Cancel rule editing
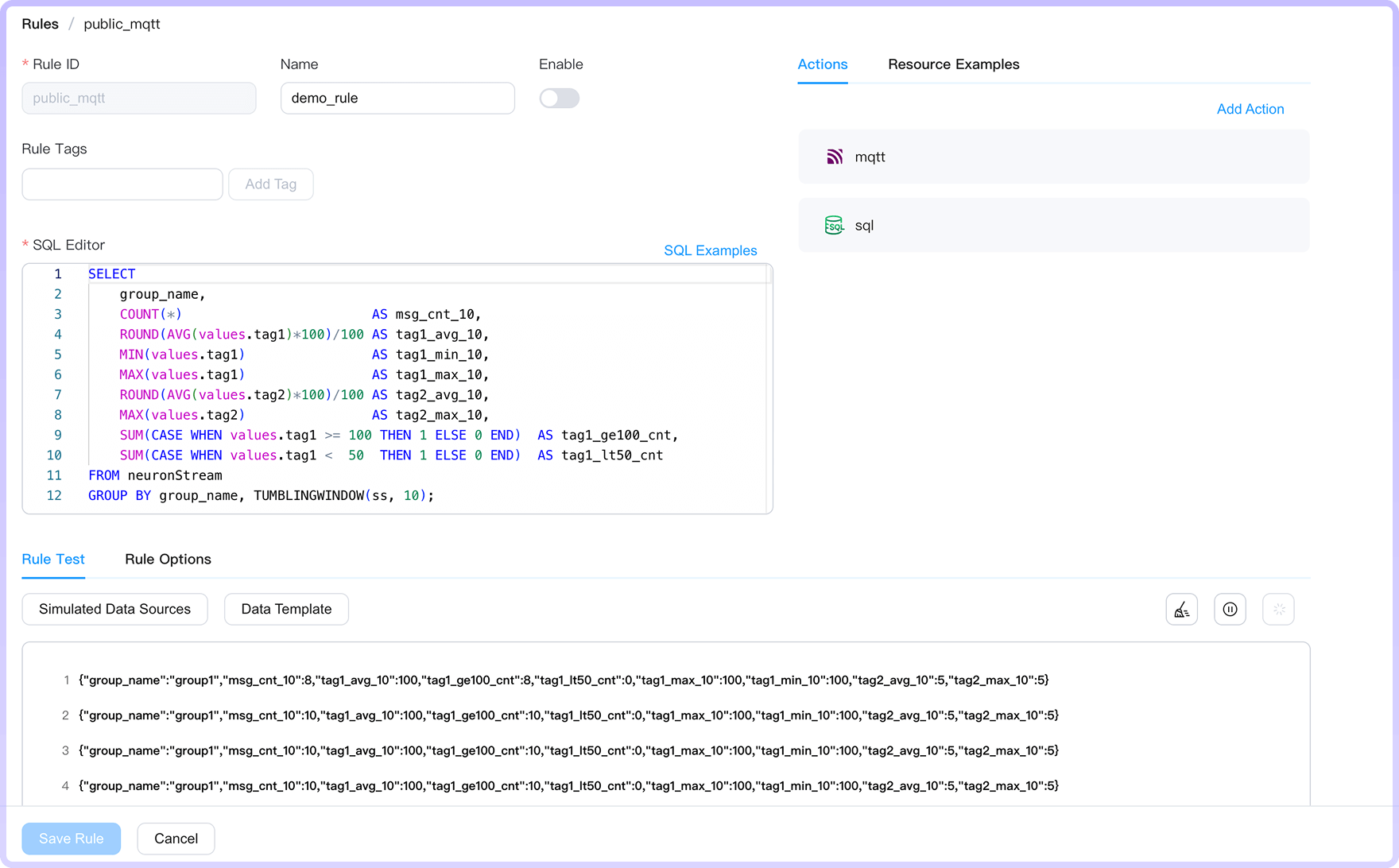The image size is (1399, 868). 176,839
